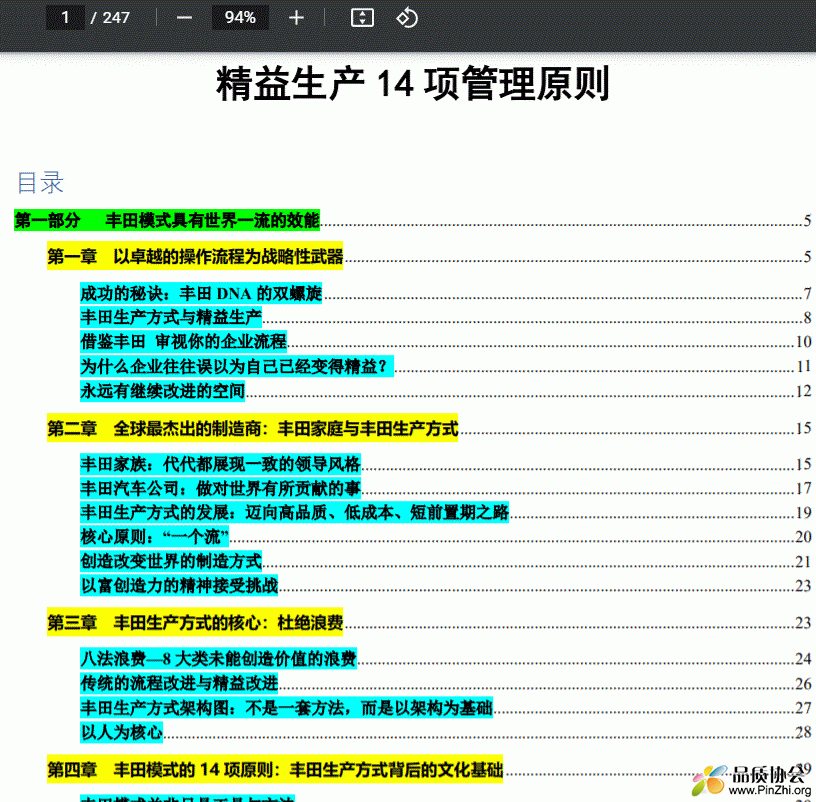Open 丰田生产方式与精益生产 entry
Viewport: 816px width, 802px height.
pyautogui.click(x=171, y=317)
